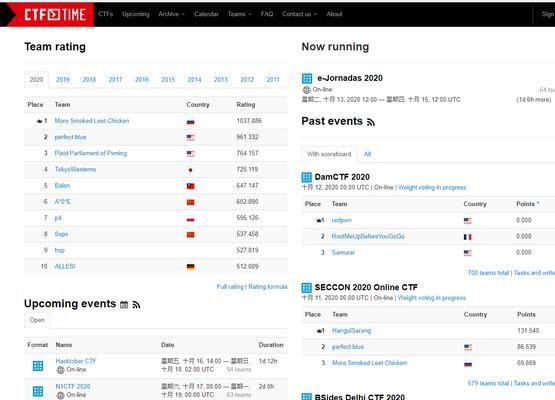Open the Upcoming events calendar icon

click(x=124, y=305)
